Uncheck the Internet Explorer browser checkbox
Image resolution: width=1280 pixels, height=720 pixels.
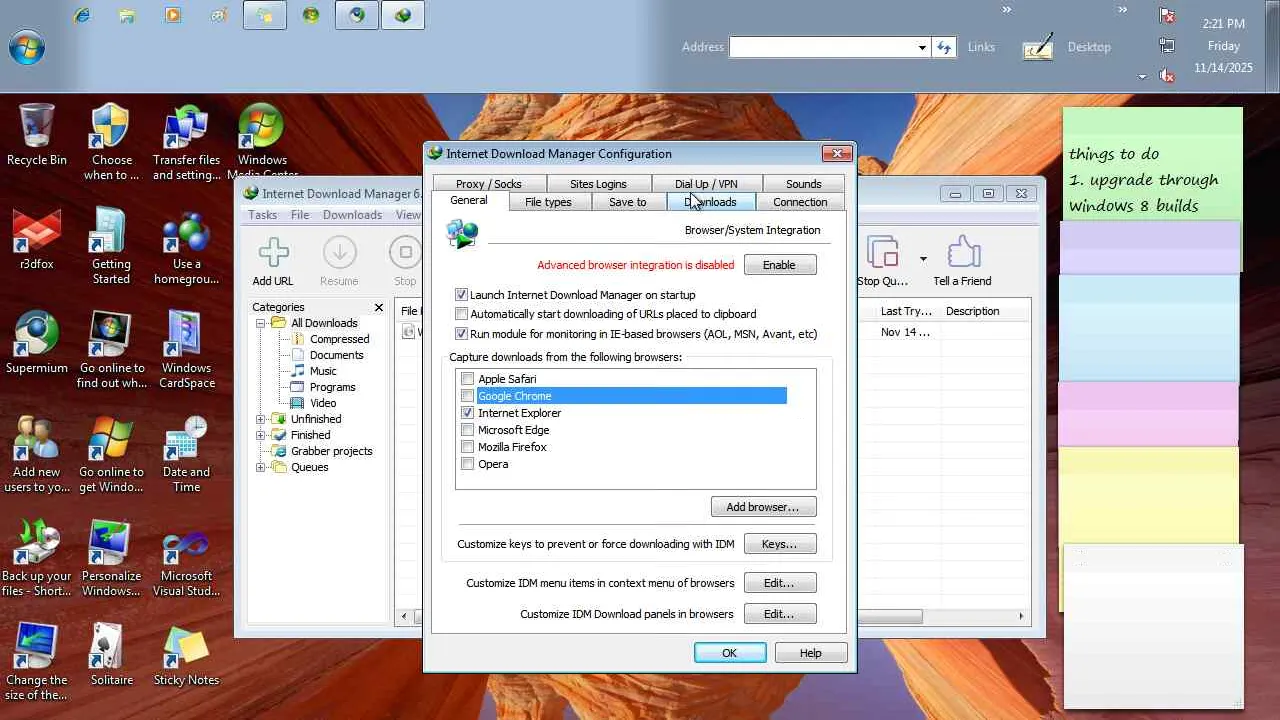point(467,413)
